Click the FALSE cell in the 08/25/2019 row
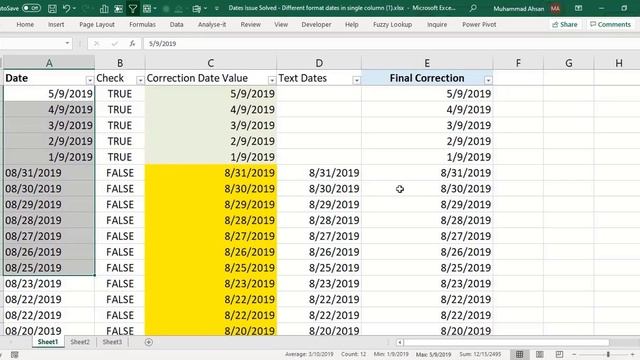The height and width of the screenshot is (360, 640). [x=120, y=268]
